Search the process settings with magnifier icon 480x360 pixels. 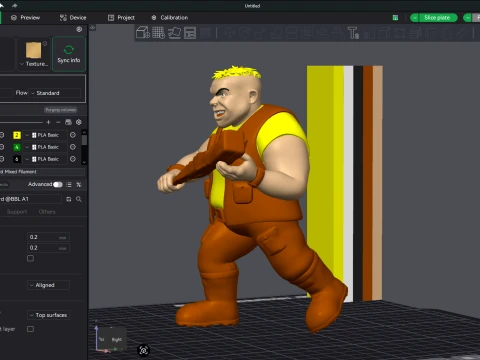click(x=79, y=199)
